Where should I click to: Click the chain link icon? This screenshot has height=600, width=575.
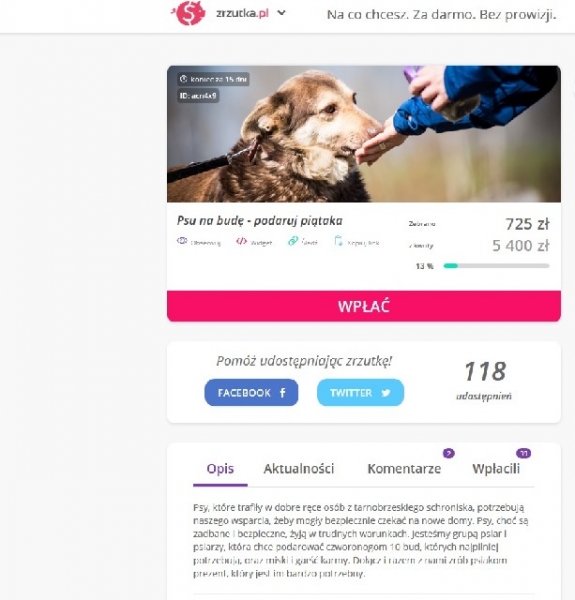[293, 241]
